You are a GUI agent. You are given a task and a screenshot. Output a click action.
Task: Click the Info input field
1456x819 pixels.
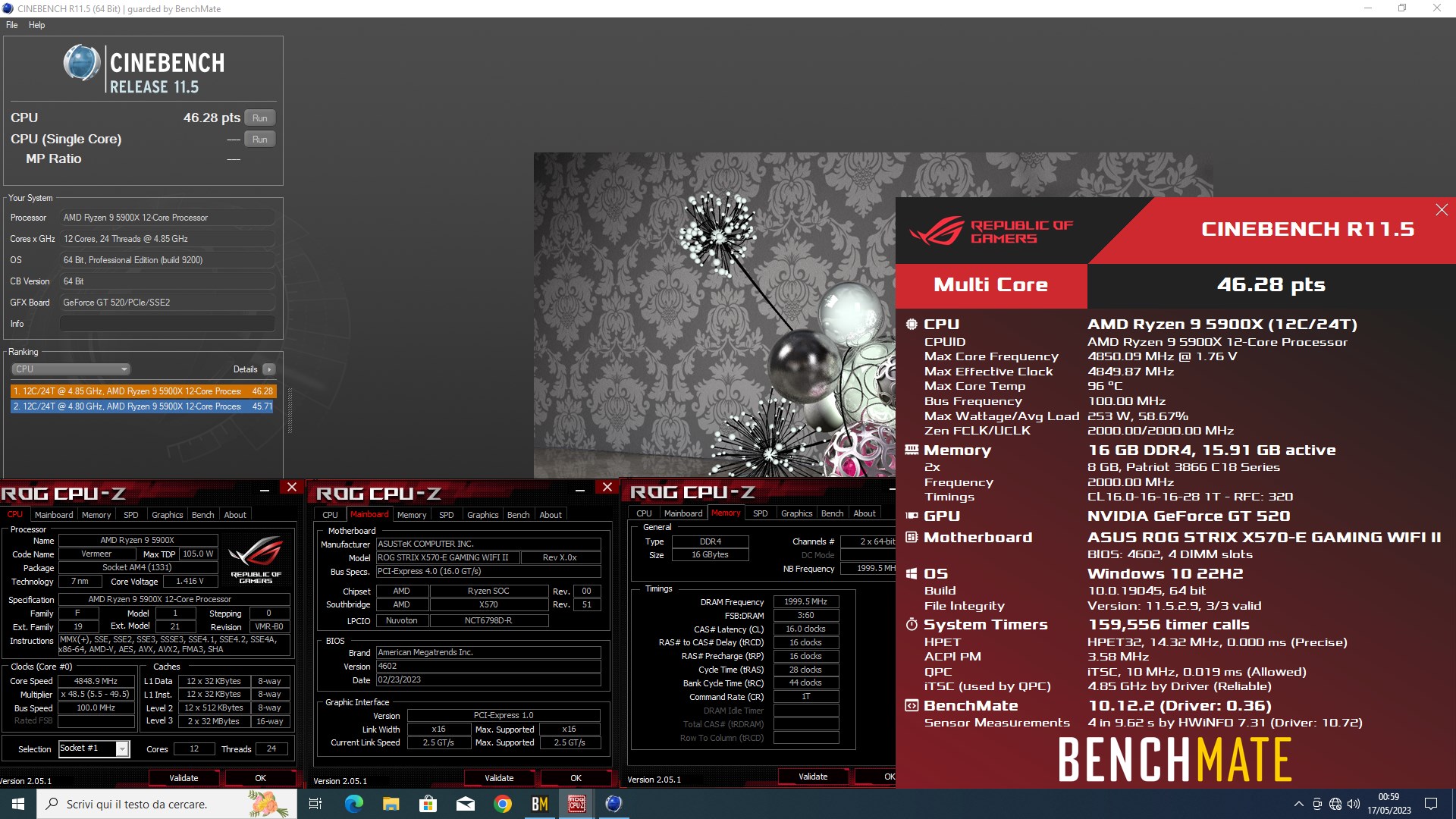[167, 324]
